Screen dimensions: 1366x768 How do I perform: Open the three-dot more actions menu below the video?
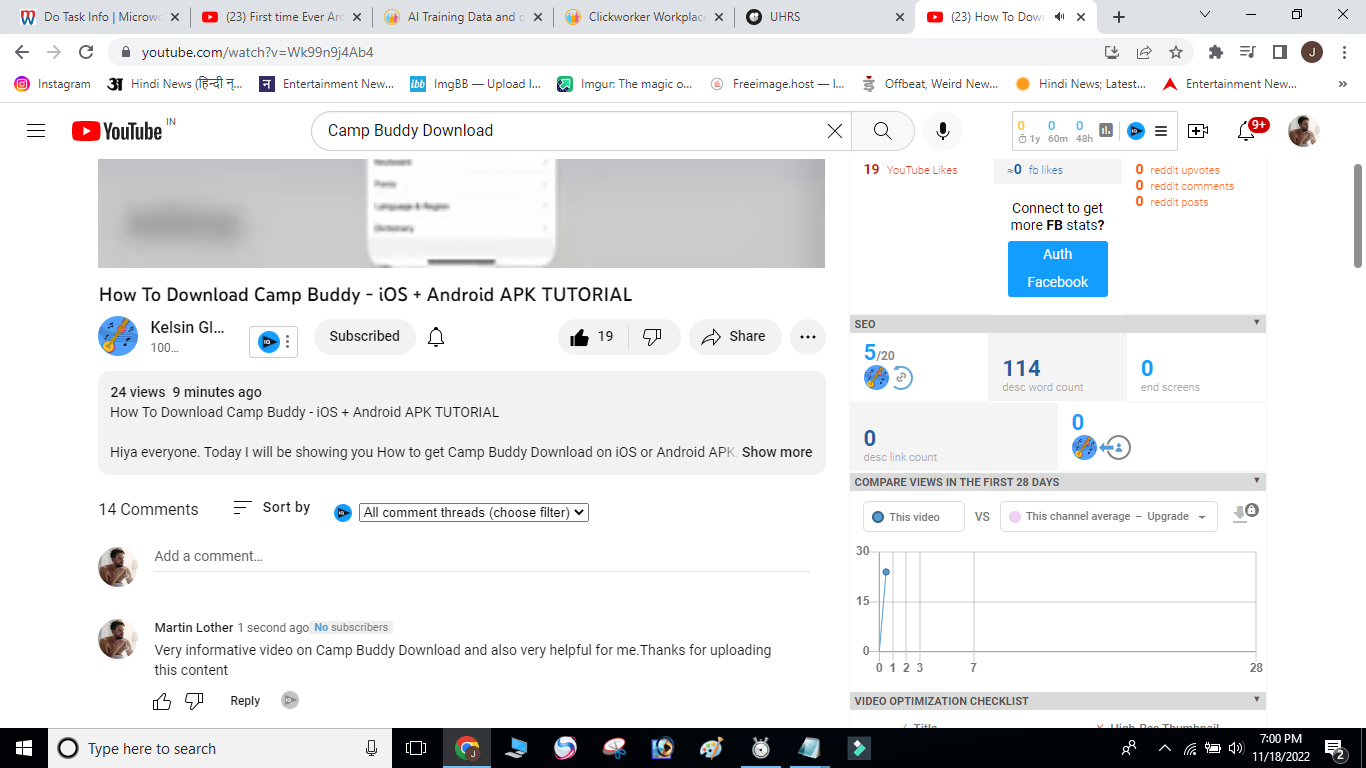click(808, 337)
